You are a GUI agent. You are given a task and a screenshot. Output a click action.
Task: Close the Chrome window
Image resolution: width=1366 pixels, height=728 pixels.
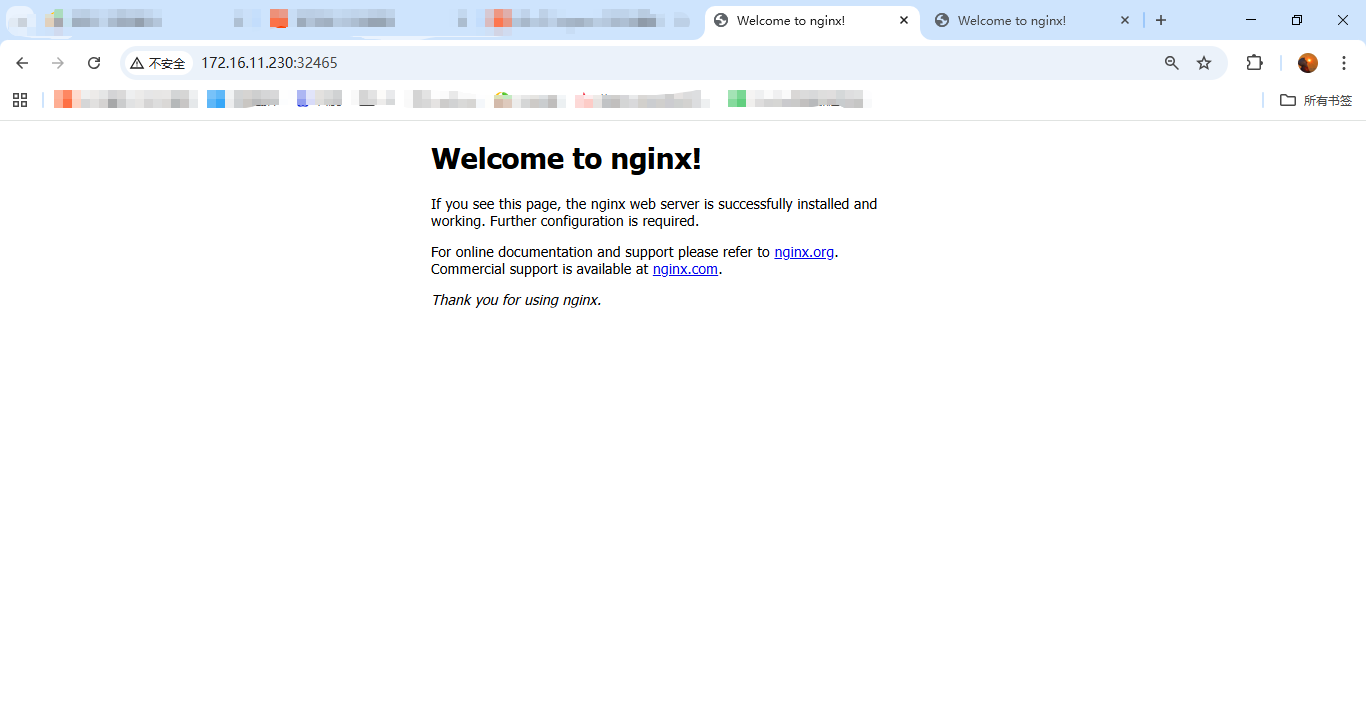coord(1343,20)
